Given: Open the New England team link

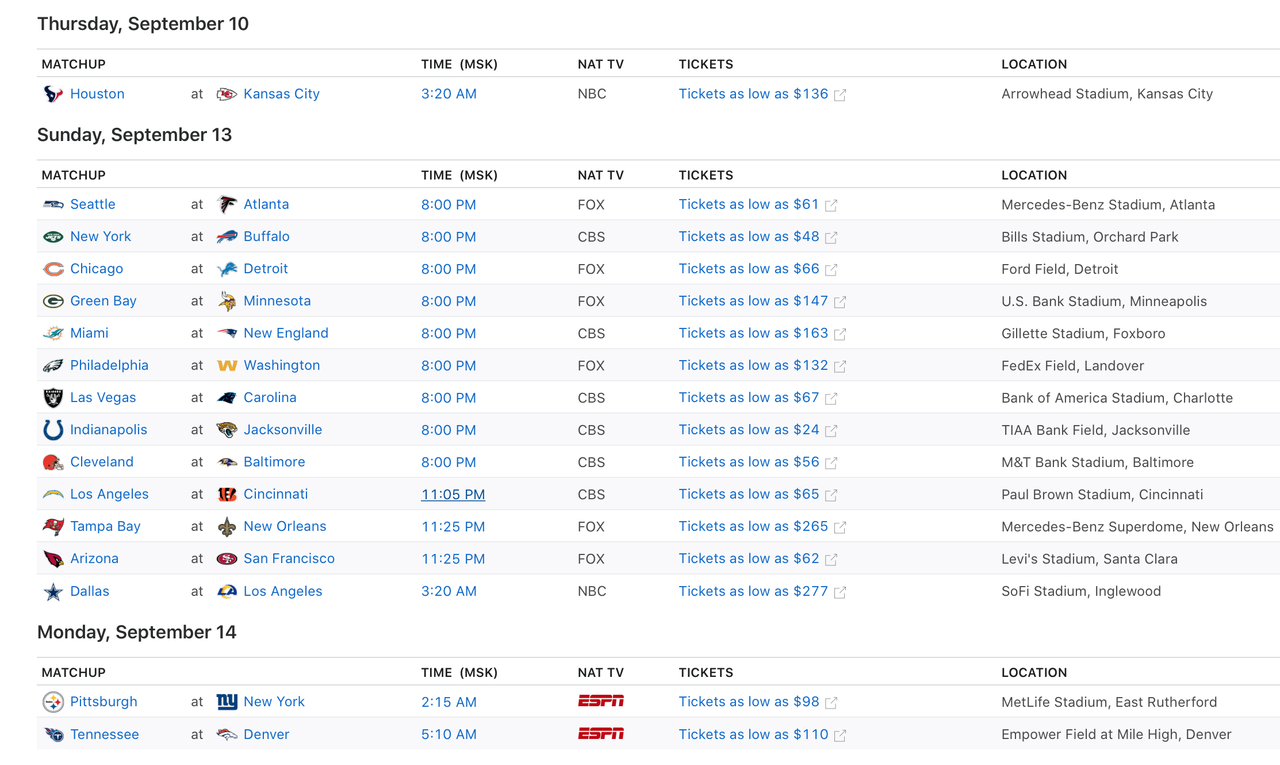Looking at the screenshot, I should tap(286, 333).
